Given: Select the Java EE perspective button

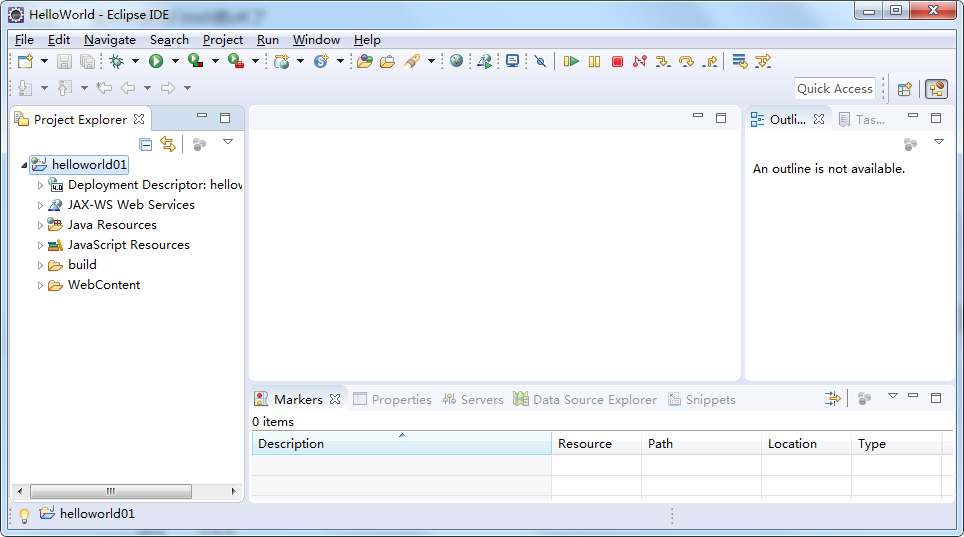Looking at the screenshot, I should click(936, 89).
